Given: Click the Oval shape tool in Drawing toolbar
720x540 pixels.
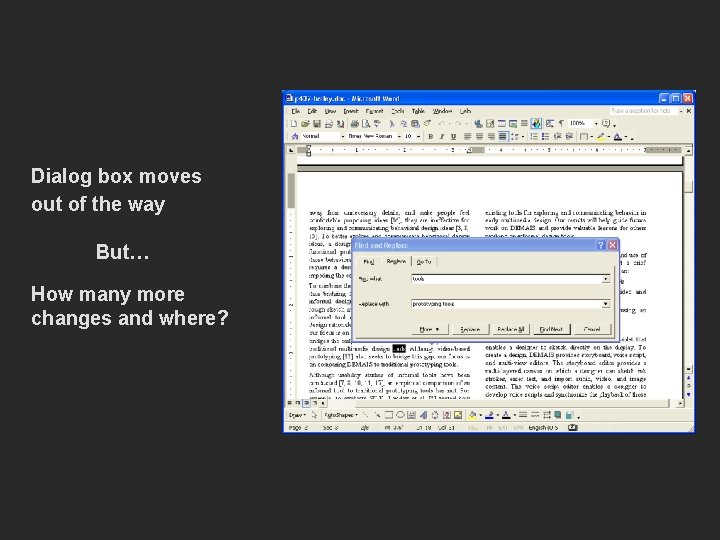Looking at the screenshot, I should 400,415.
